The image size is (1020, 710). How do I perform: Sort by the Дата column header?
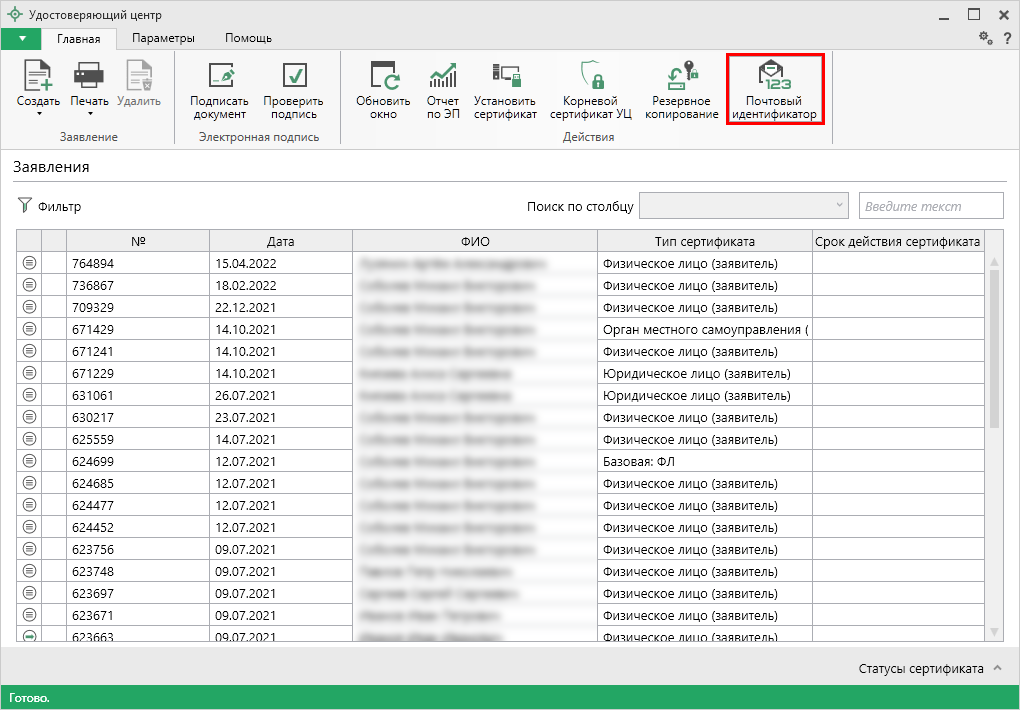tap(280, 241)
